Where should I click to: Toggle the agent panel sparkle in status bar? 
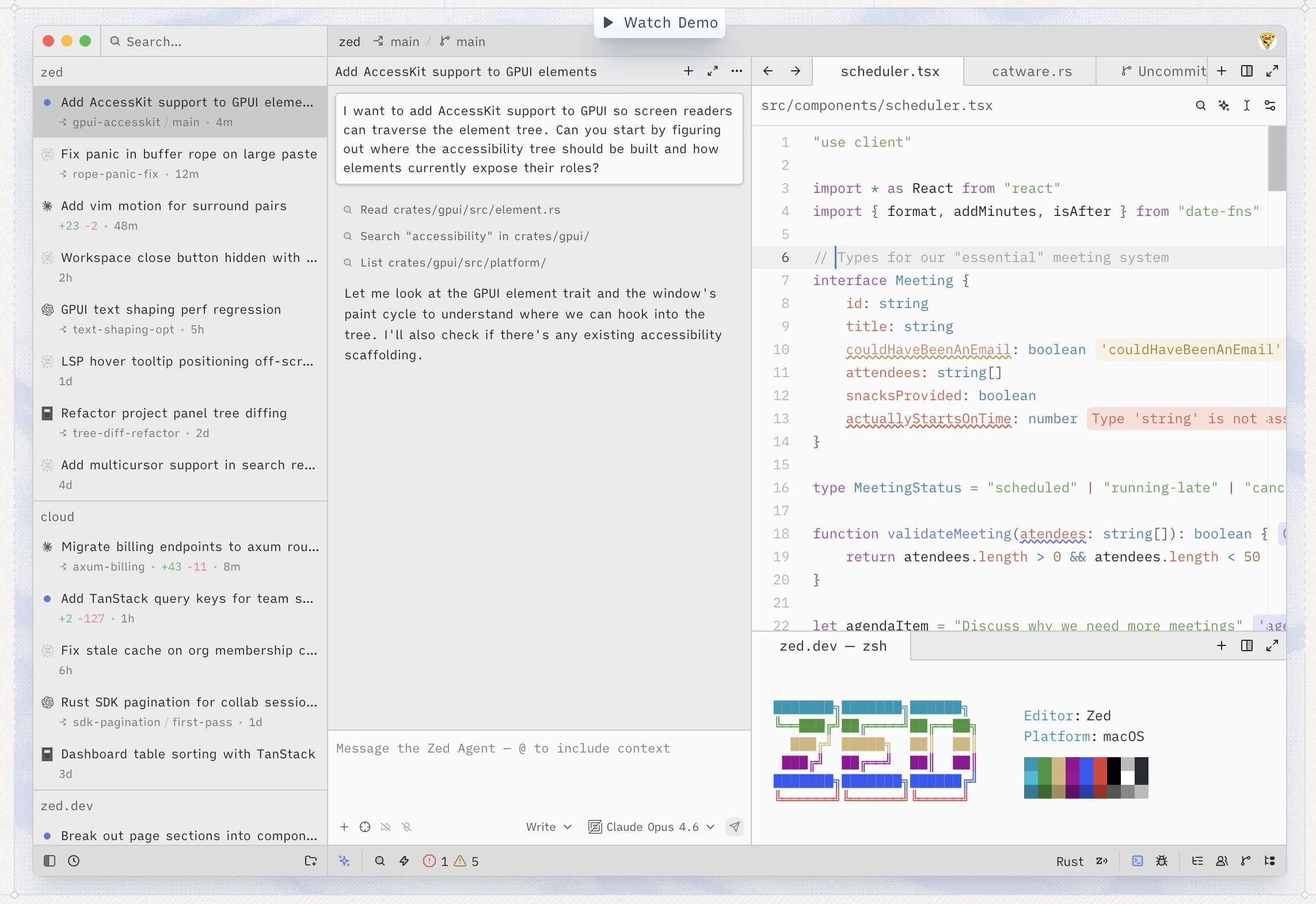[x=344, y=861]
